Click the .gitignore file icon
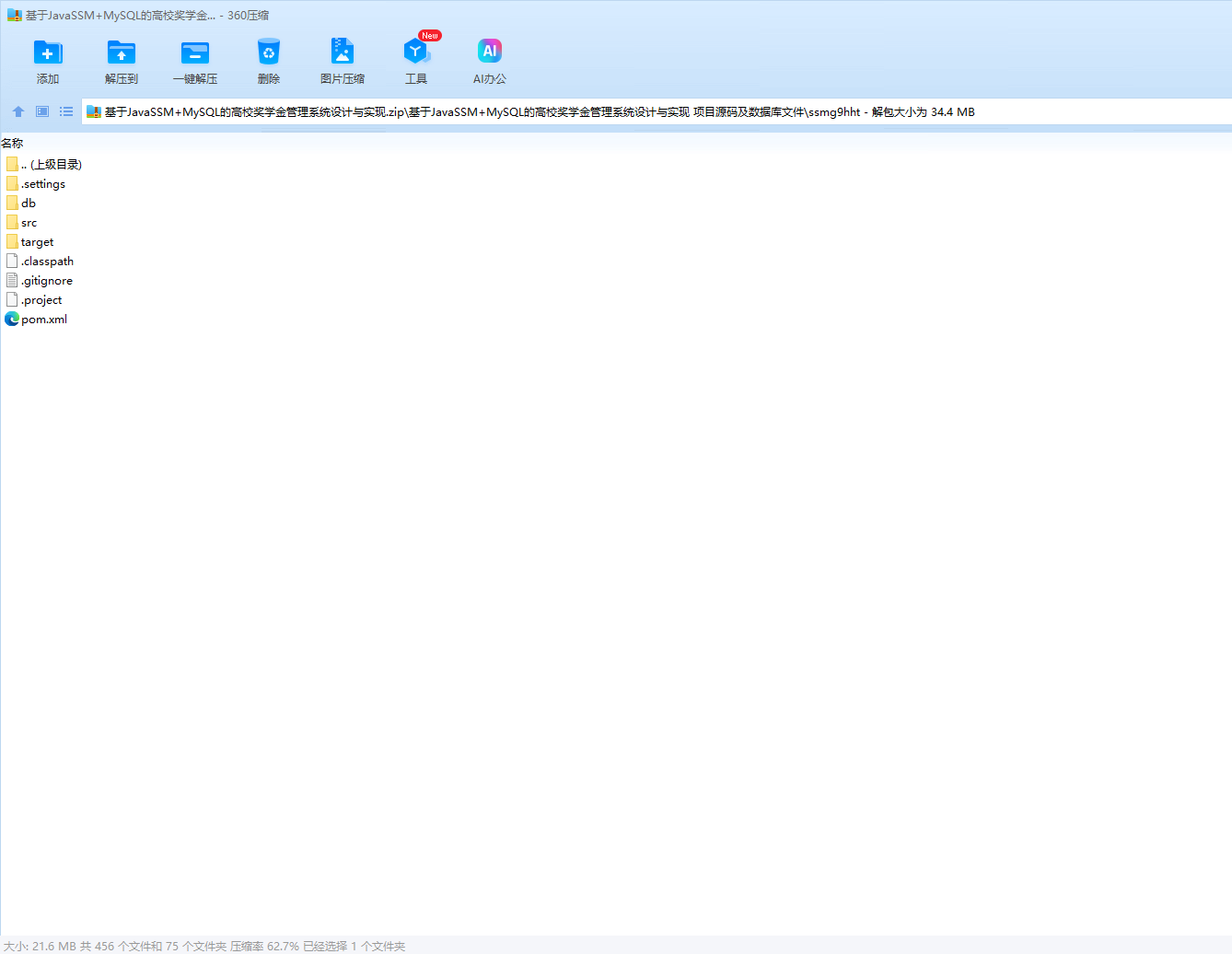The image size is (1232, 954). (12, 280)
